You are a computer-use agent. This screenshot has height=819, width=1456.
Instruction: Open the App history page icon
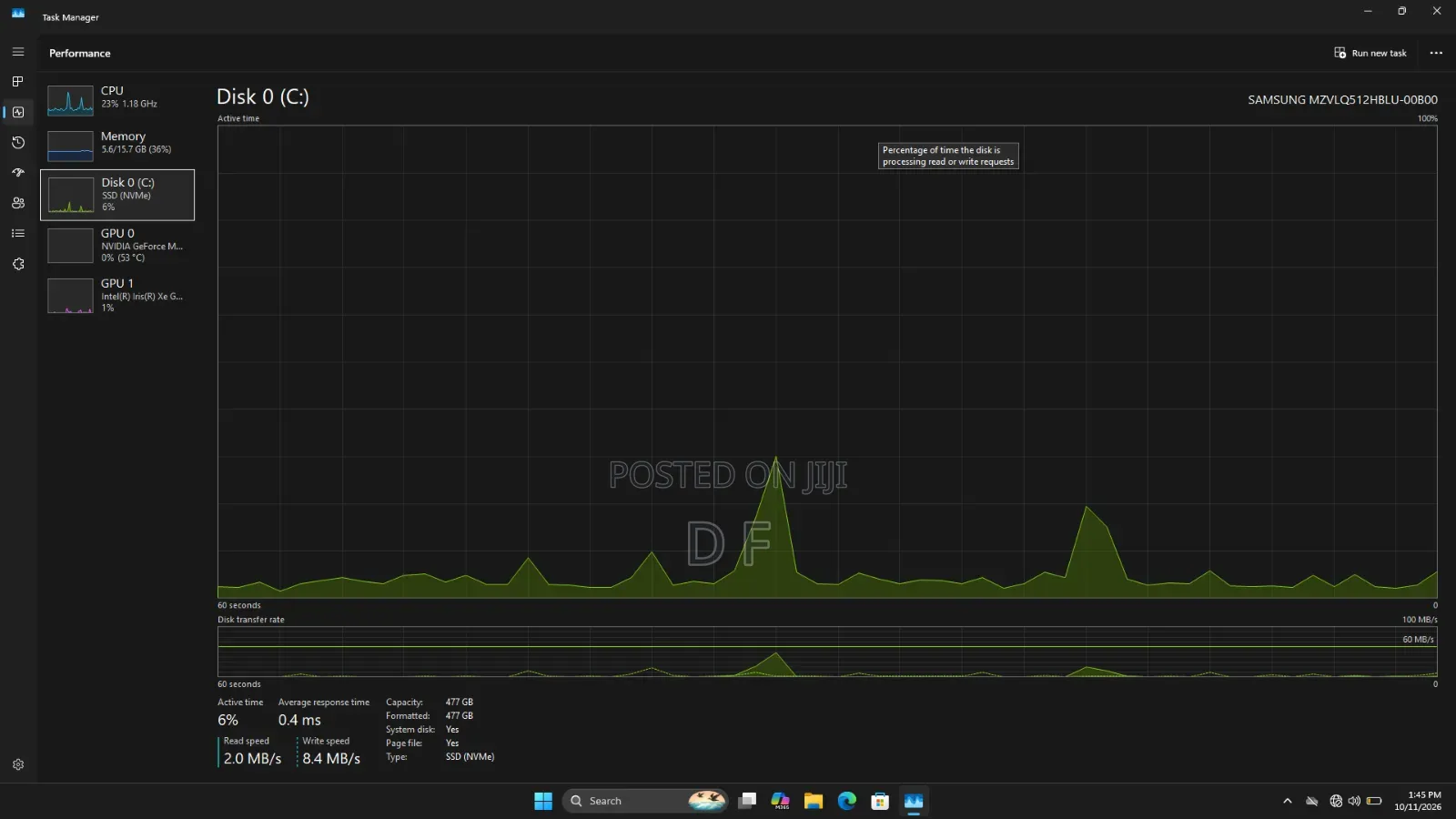pos(18,143)
